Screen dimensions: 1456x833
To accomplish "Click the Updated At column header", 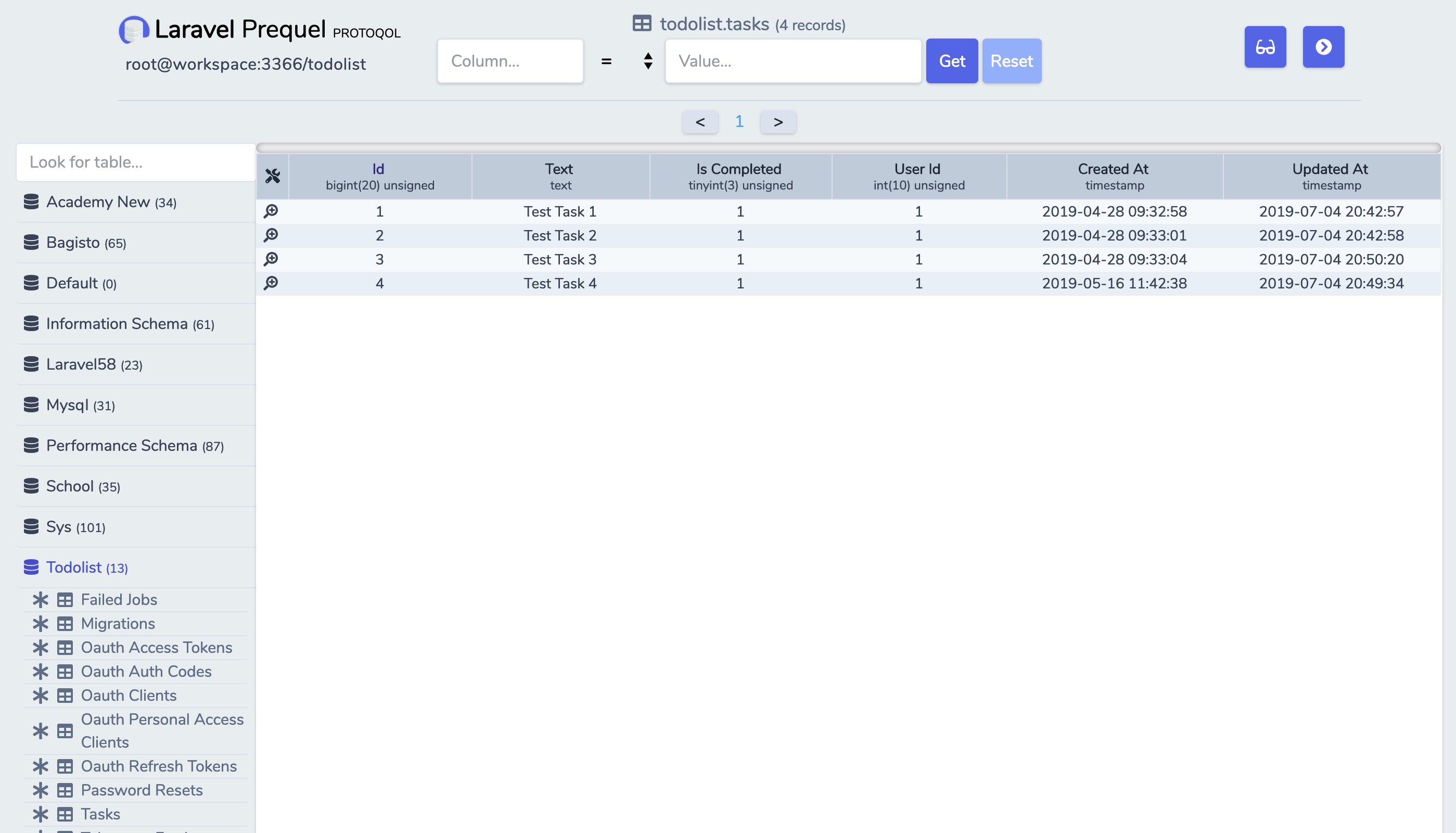I will coord(1332,176).
